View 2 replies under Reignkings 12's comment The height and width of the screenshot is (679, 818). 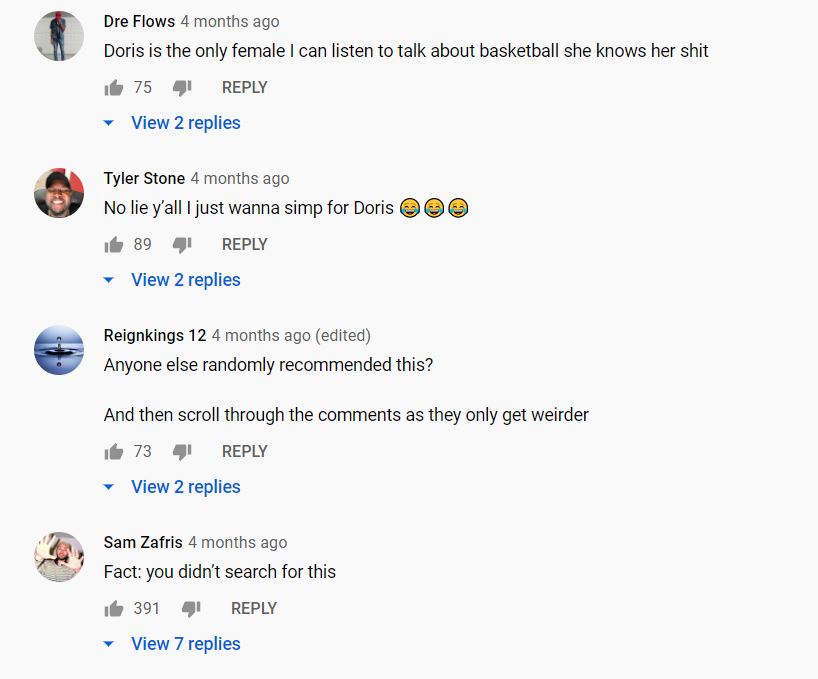click(x=185, y=487)
